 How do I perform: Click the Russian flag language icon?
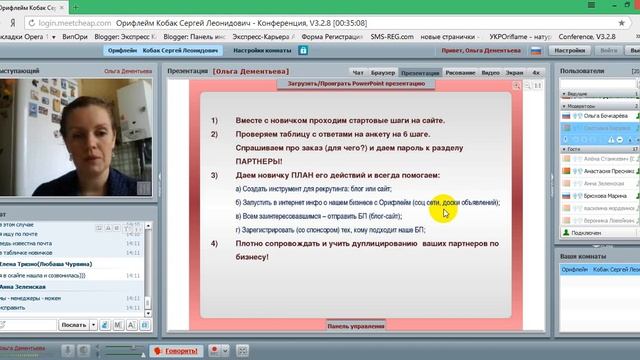click(x=536, y=51)
